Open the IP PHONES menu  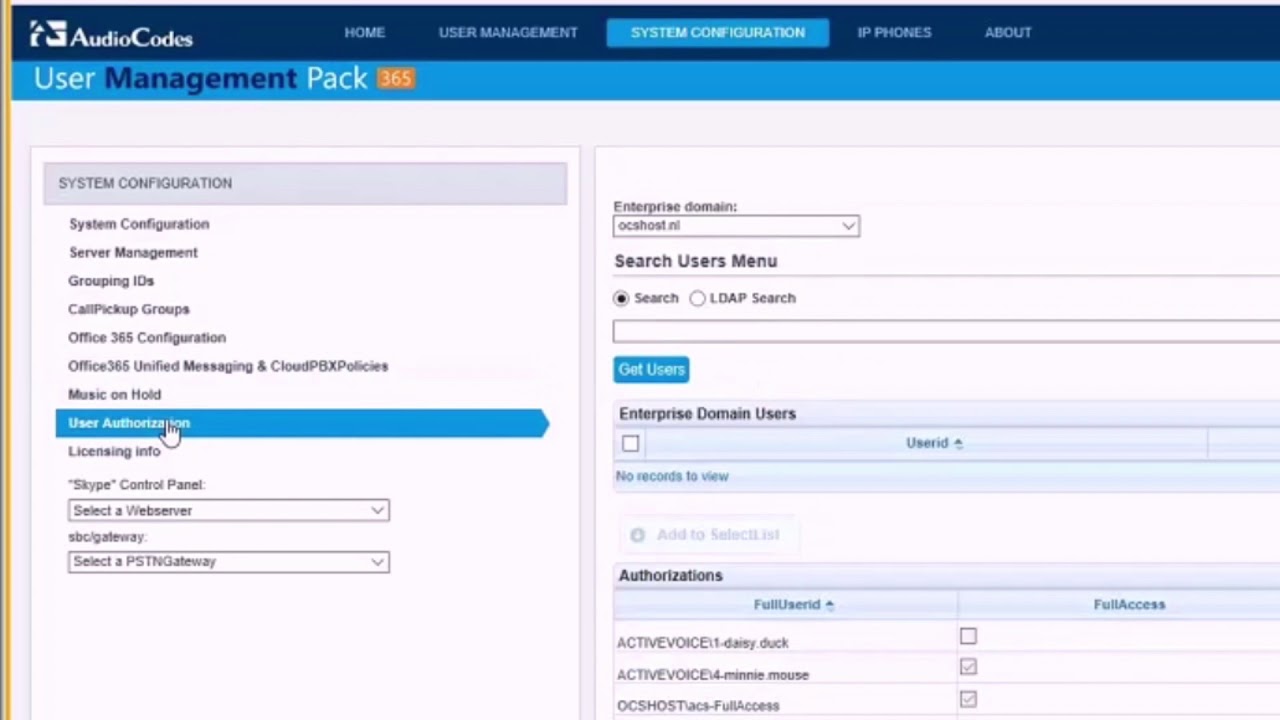(x=894, y=32)
